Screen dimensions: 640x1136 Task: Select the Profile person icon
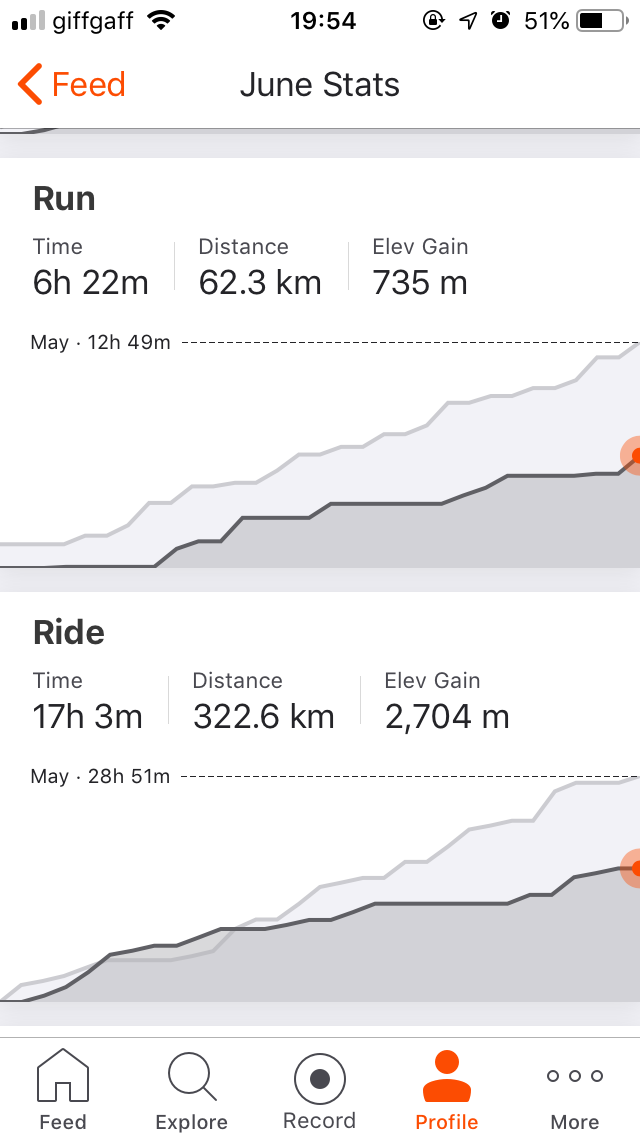[x=447, y=1076]
